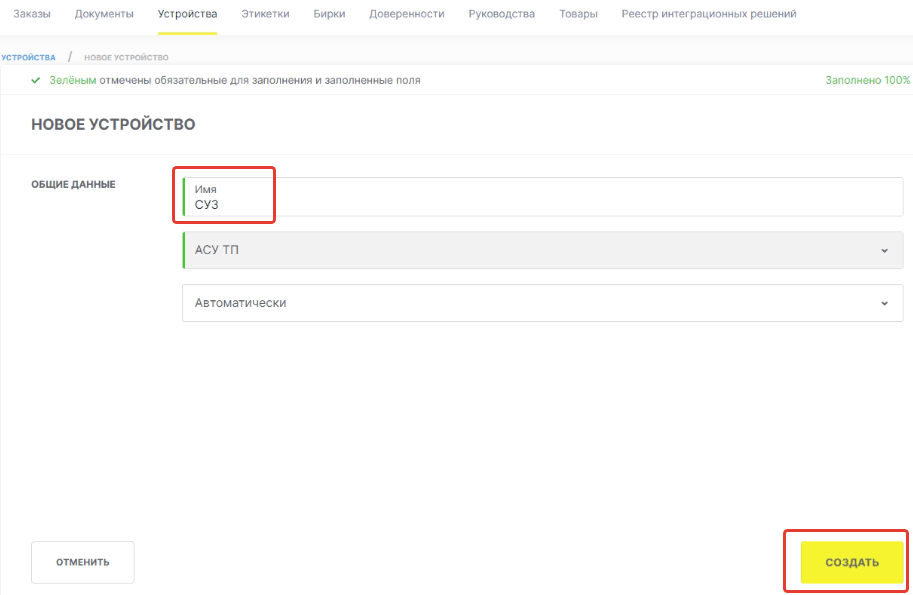Screen dimensions: 913x595
Task: Click the НОВОЕ УСТРОЙСТВО breadcrumb item
Action: (x=126, y=58)
